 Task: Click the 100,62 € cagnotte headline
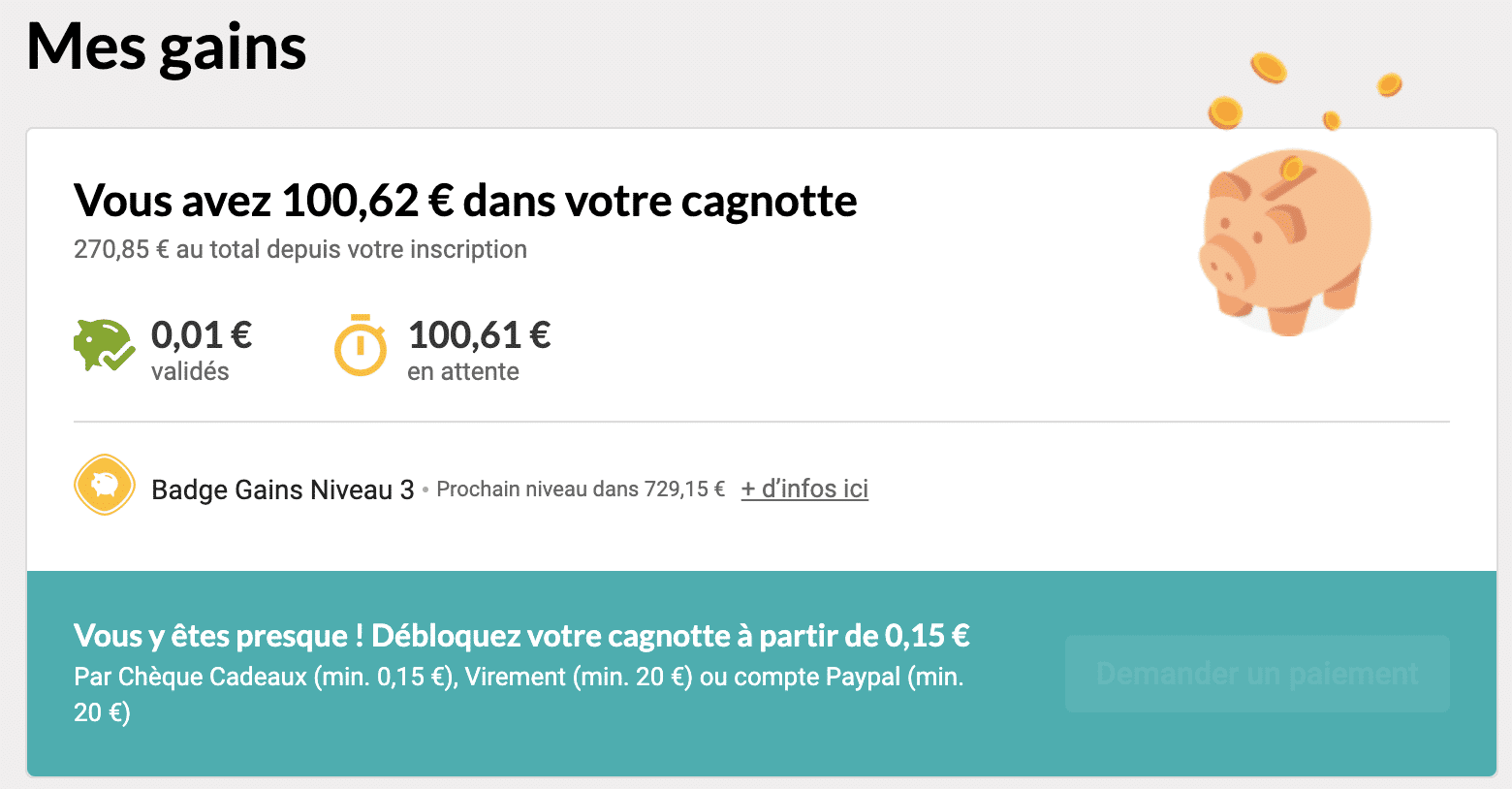coord(465,201)
